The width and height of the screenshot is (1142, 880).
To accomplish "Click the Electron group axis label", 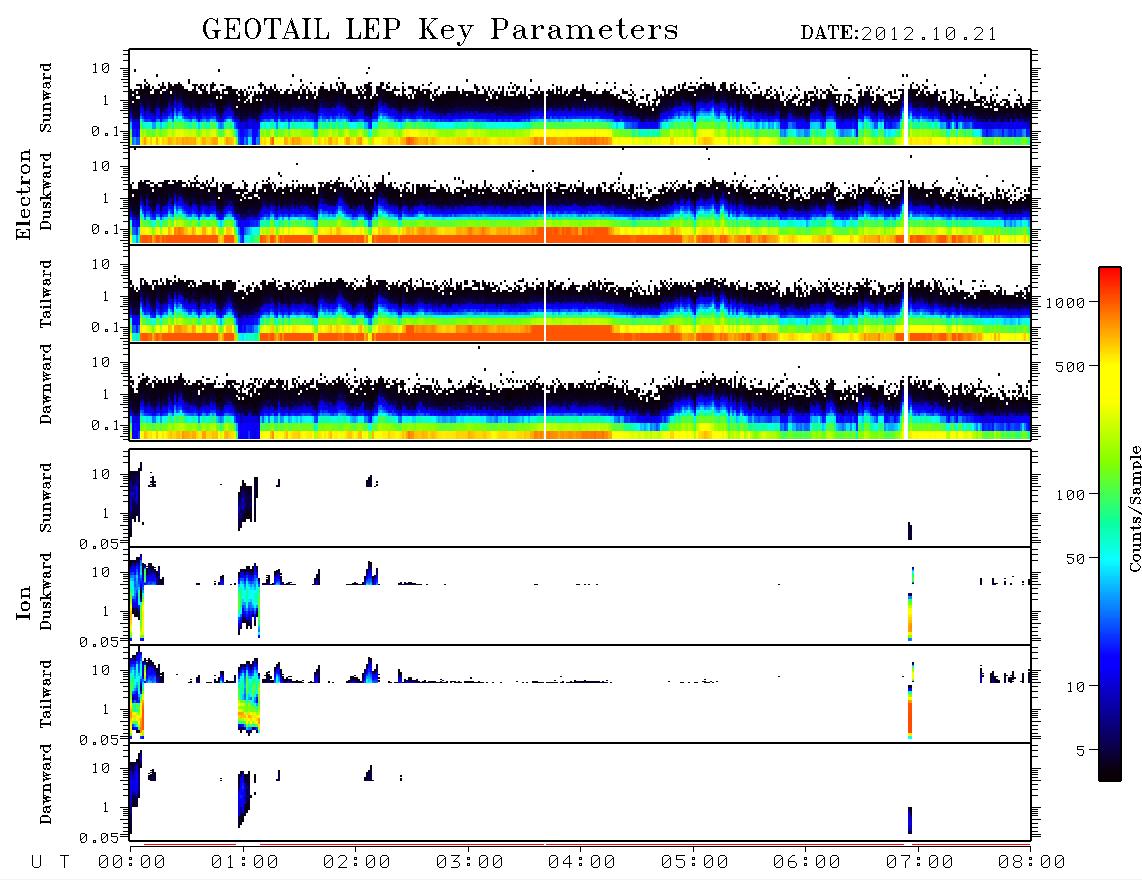I will click(24, 195).
